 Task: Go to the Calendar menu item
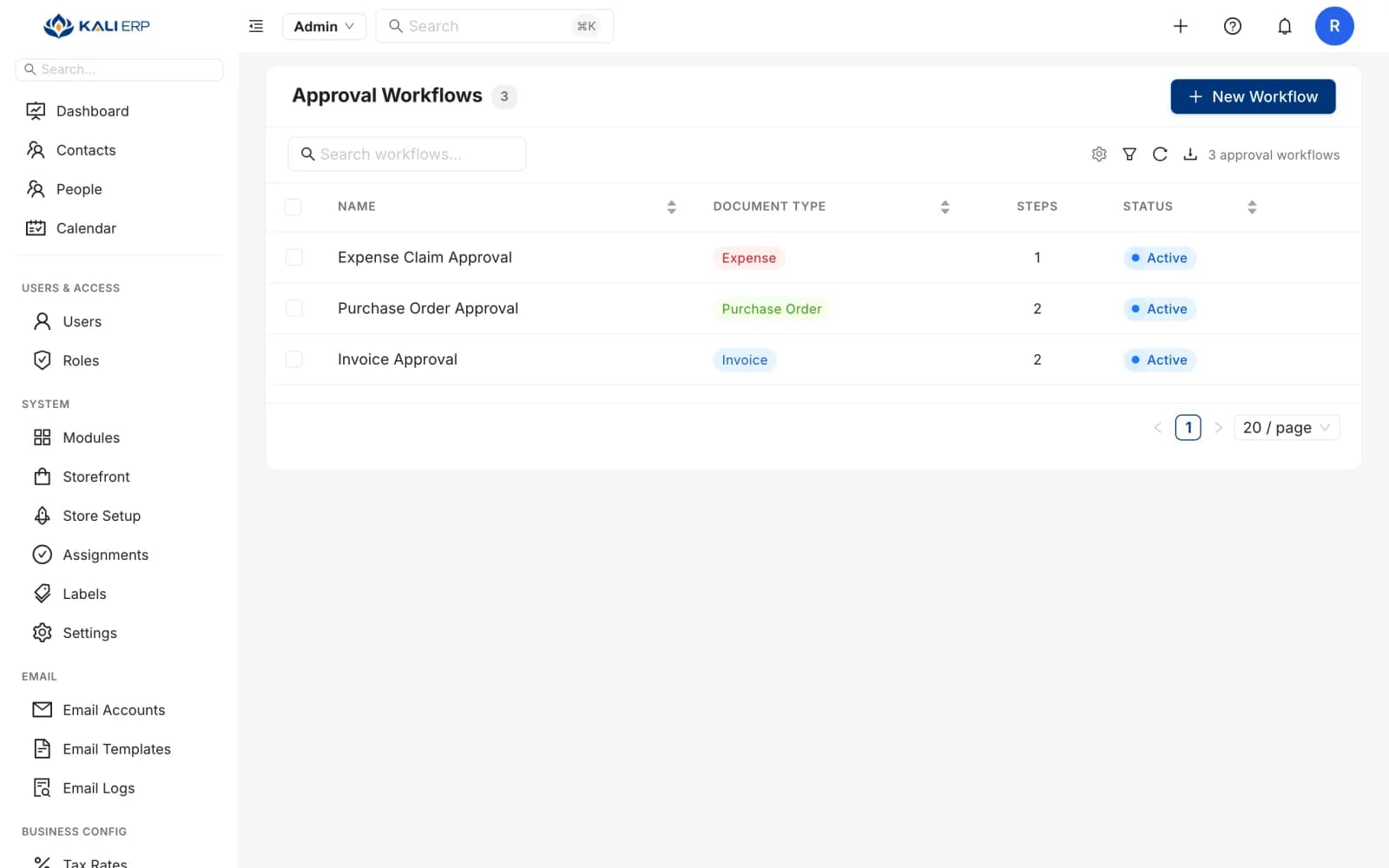pyautogui.click(x=121, y=228)
